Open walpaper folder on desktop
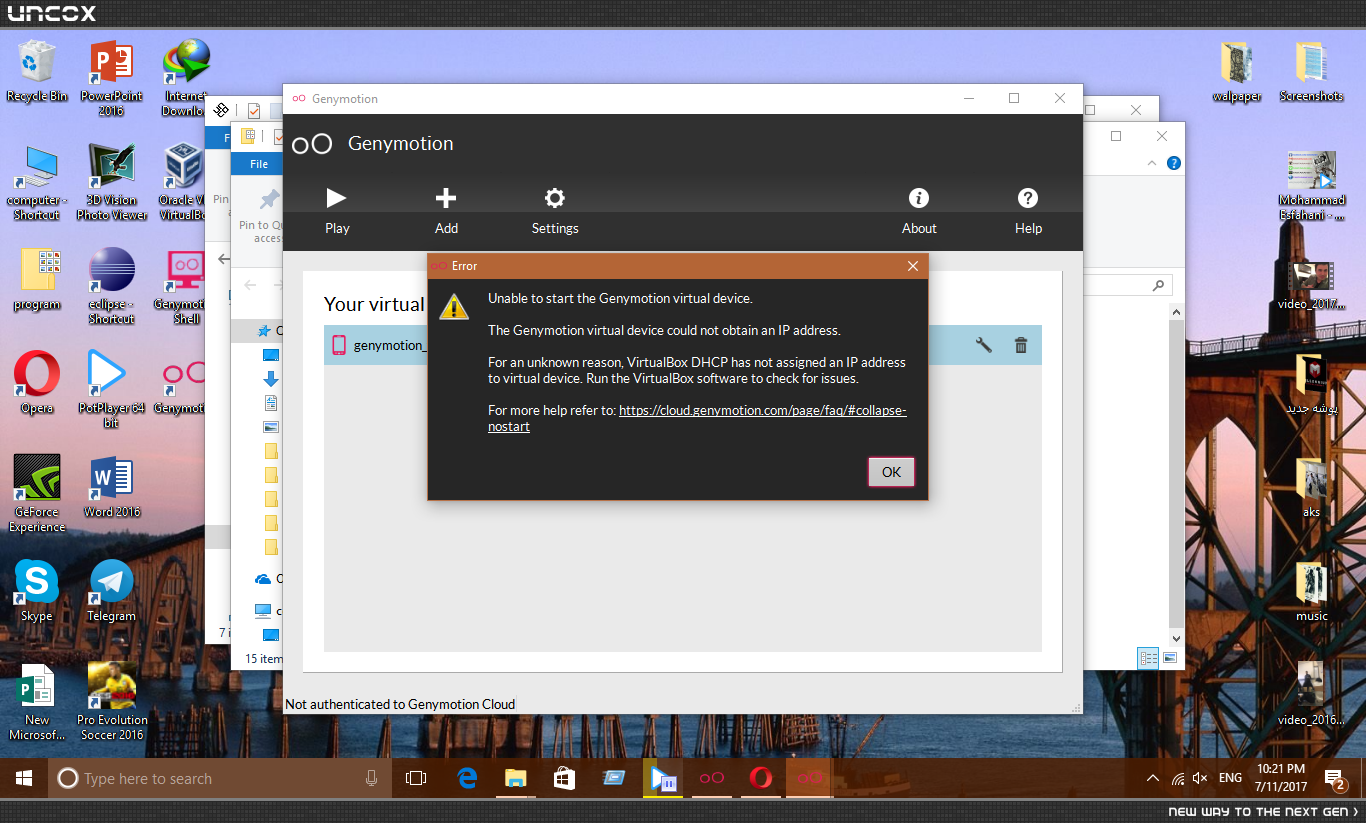Screen dimensions: 1366x823 [x=1237, y=72]
